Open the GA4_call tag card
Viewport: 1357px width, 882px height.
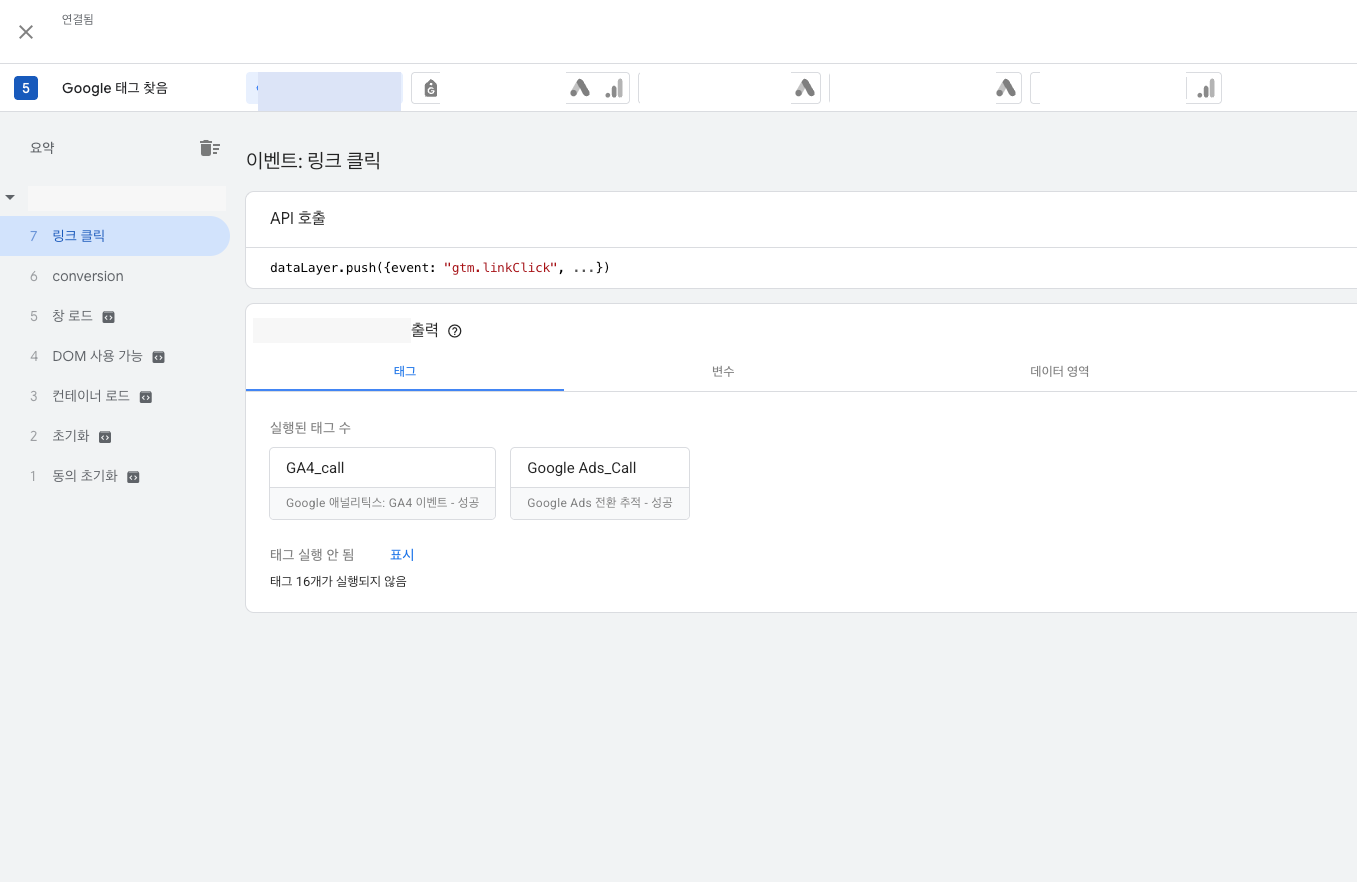(382, 467)
